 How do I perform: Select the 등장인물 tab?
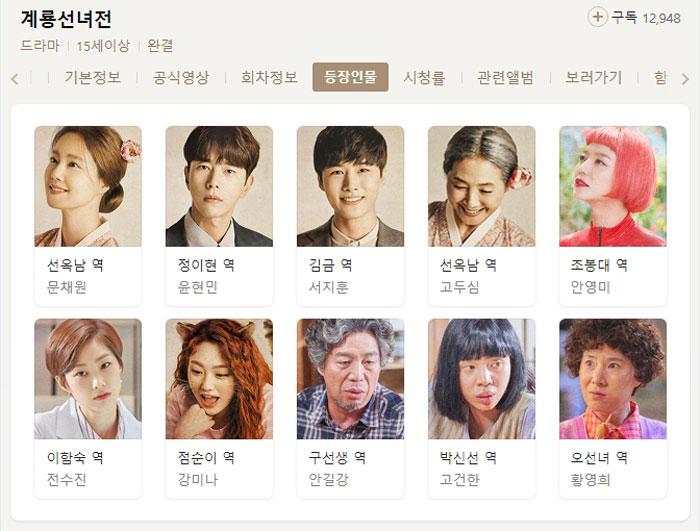point(350,77)
